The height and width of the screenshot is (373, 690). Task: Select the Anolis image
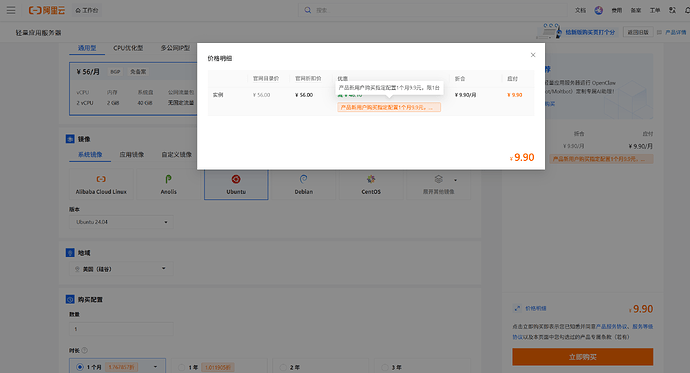(169, 184)
